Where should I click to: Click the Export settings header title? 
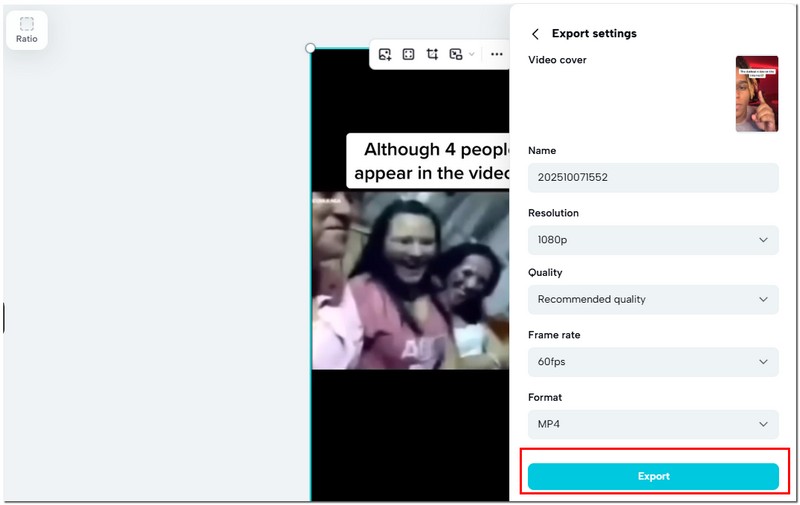point(594,34)
